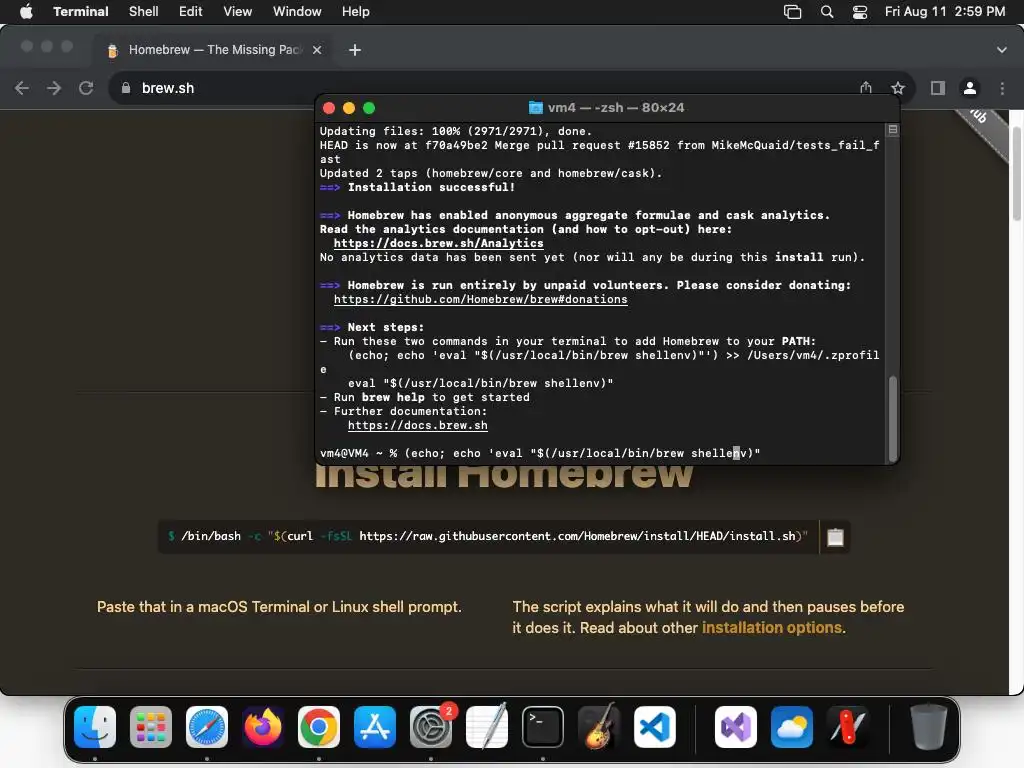1024x768 pixels.
Task: Click the /bin/bash install command text
Action: [x=488, y=536]
